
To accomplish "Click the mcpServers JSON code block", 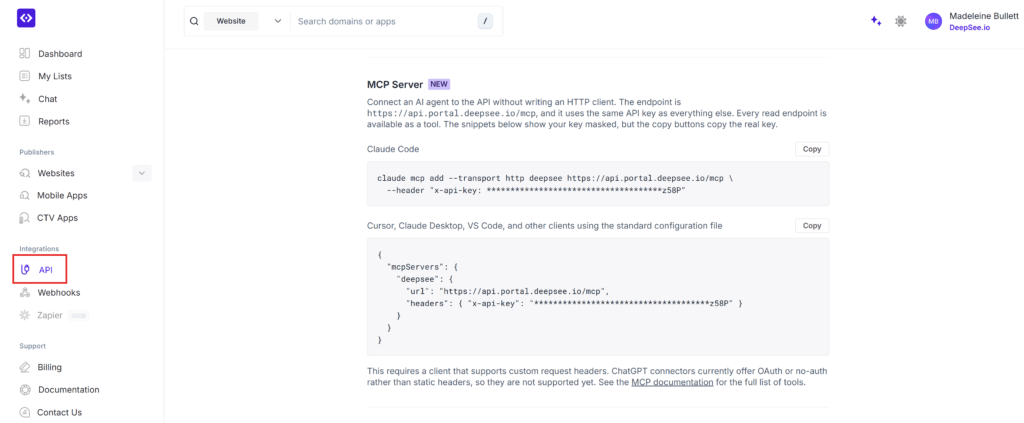I will tap(598, 296).
